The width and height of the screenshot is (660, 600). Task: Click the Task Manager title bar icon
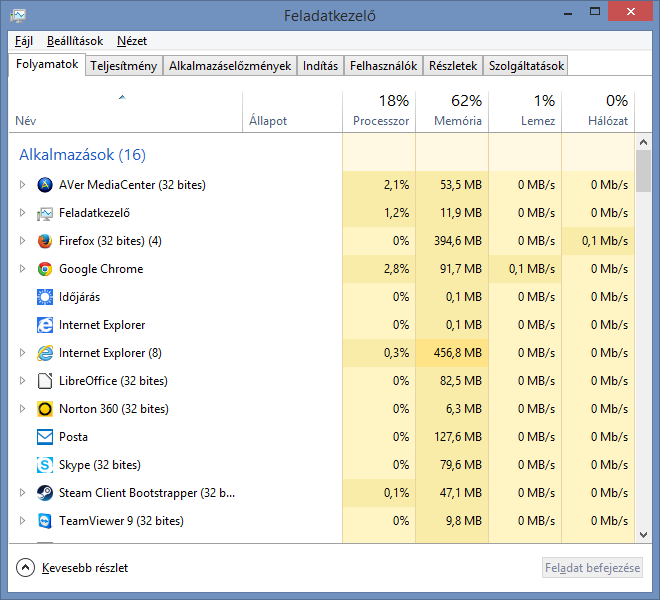[x=18, y=16]
